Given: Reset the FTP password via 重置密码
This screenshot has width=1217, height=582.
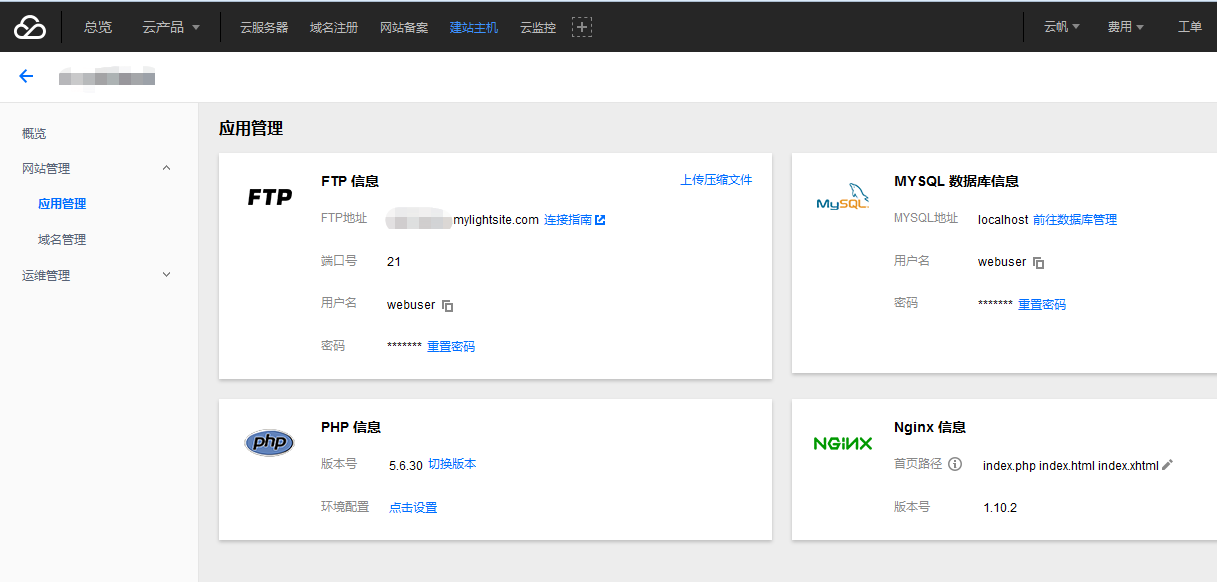Looking at the screenshot, I should [x=451, y=347].
